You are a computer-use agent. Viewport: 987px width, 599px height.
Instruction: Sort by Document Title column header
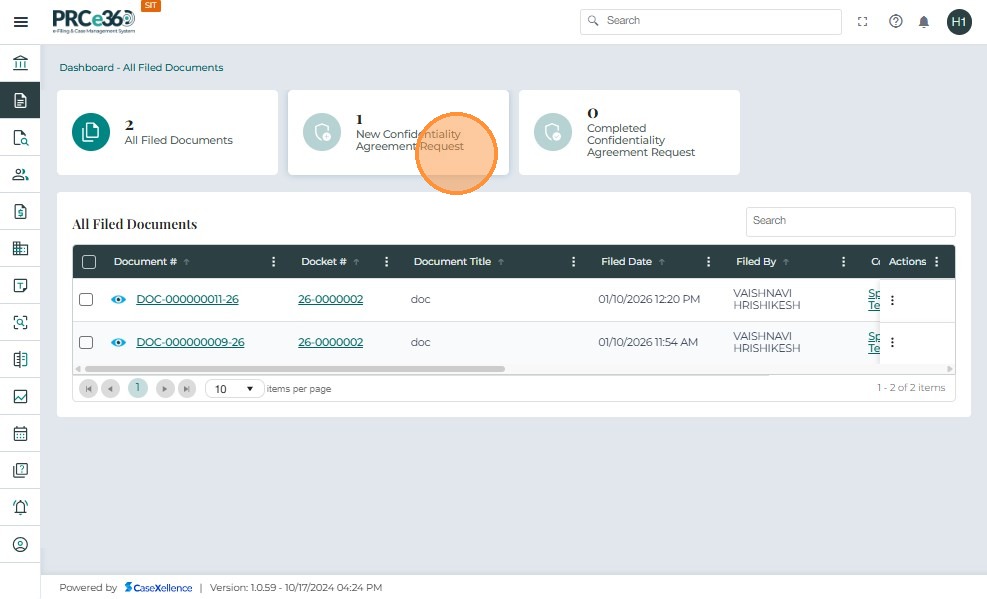[x=452, y=262]
